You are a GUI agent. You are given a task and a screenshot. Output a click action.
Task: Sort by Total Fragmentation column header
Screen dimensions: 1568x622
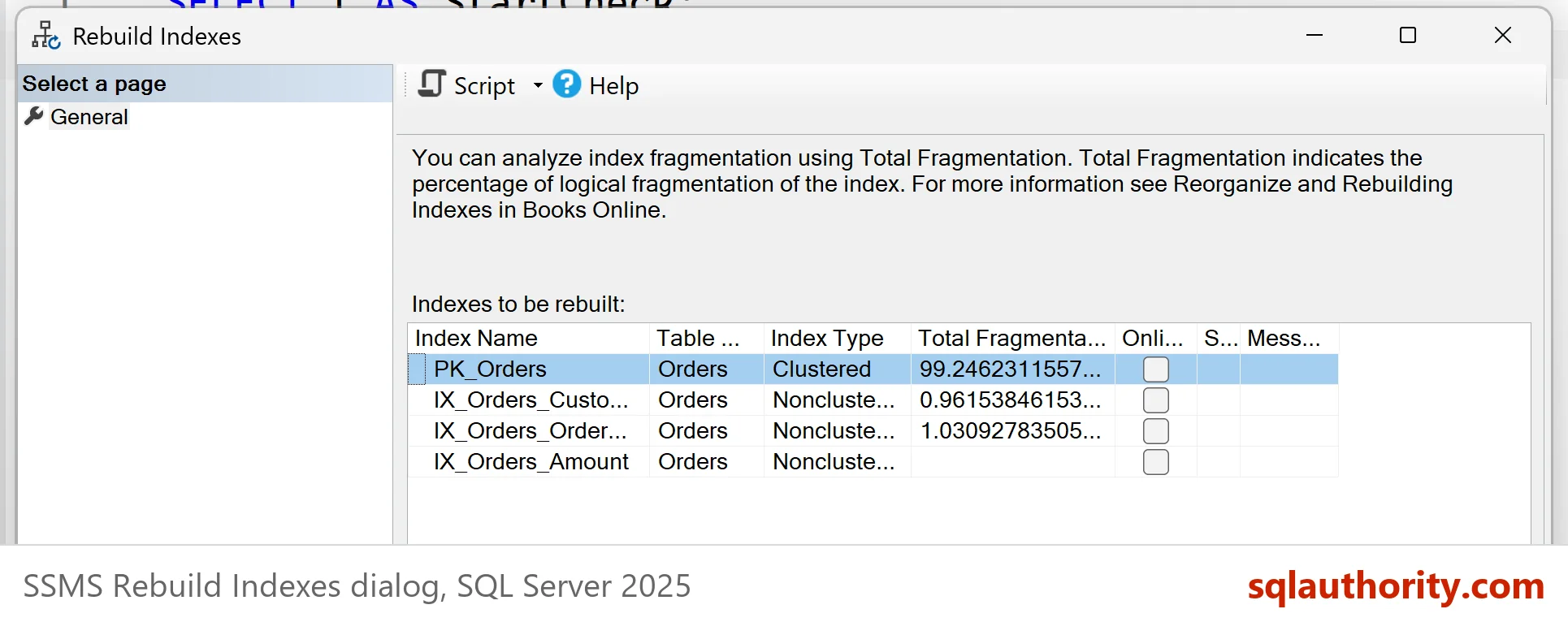tap(1012, 338)
